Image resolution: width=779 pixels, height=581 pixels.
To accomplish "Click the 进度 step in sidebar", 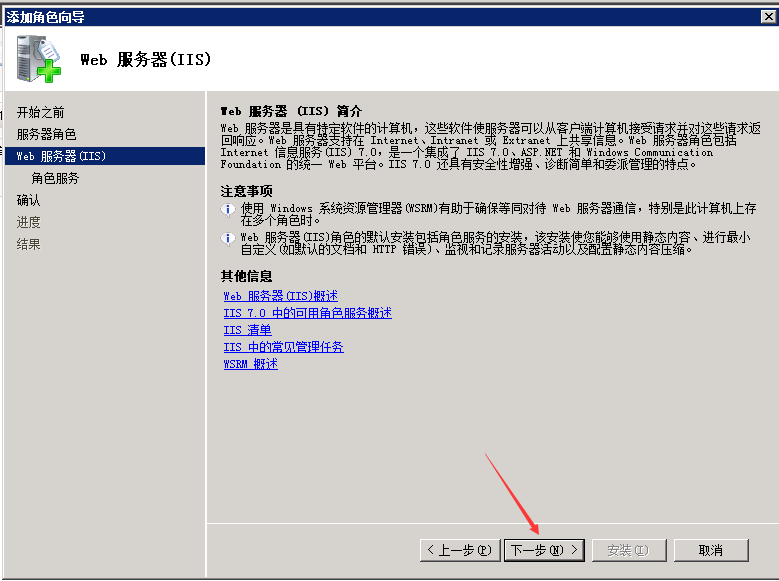I will pos(29,222).
